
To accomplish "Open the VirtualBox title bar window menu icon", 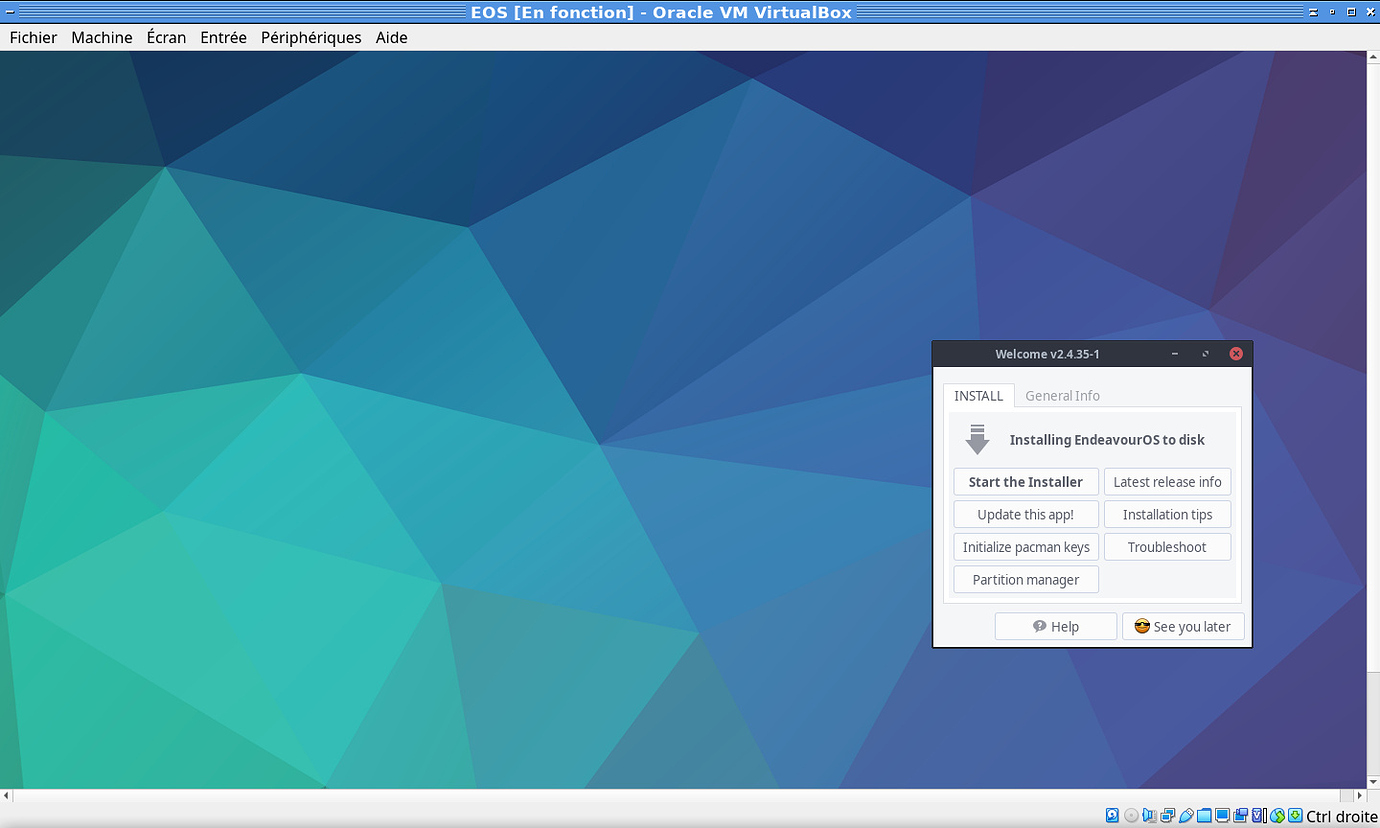I will (x=9, y=12).
